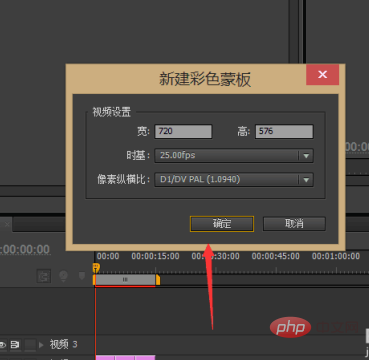Click the set unnumbered marker icon
Viewport: 369px width, 360px height.
(82, 276)
